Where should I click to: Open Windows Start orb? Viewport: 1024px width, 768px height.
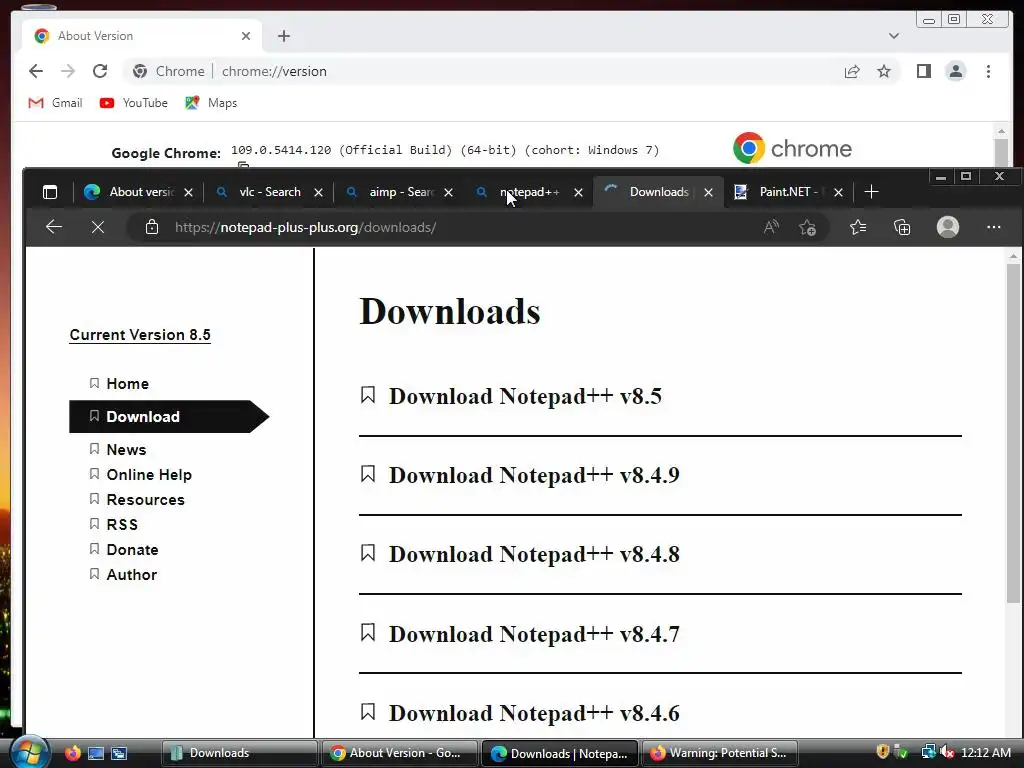29,753
